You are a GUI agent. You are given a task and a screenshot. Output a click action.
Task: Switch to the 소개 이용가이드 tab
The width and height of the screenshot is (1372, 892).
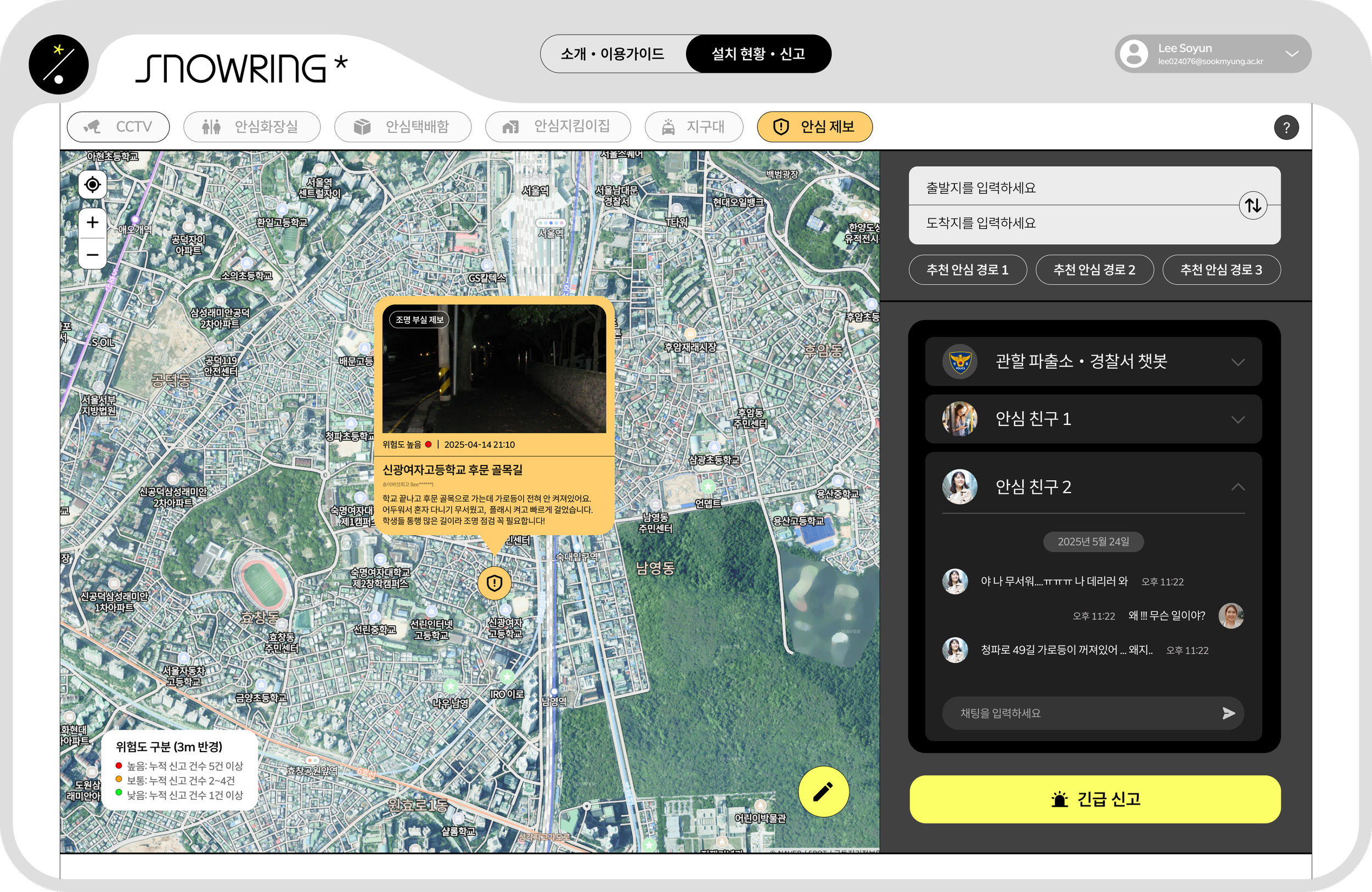pyautogui.click(x=612, y=54)
